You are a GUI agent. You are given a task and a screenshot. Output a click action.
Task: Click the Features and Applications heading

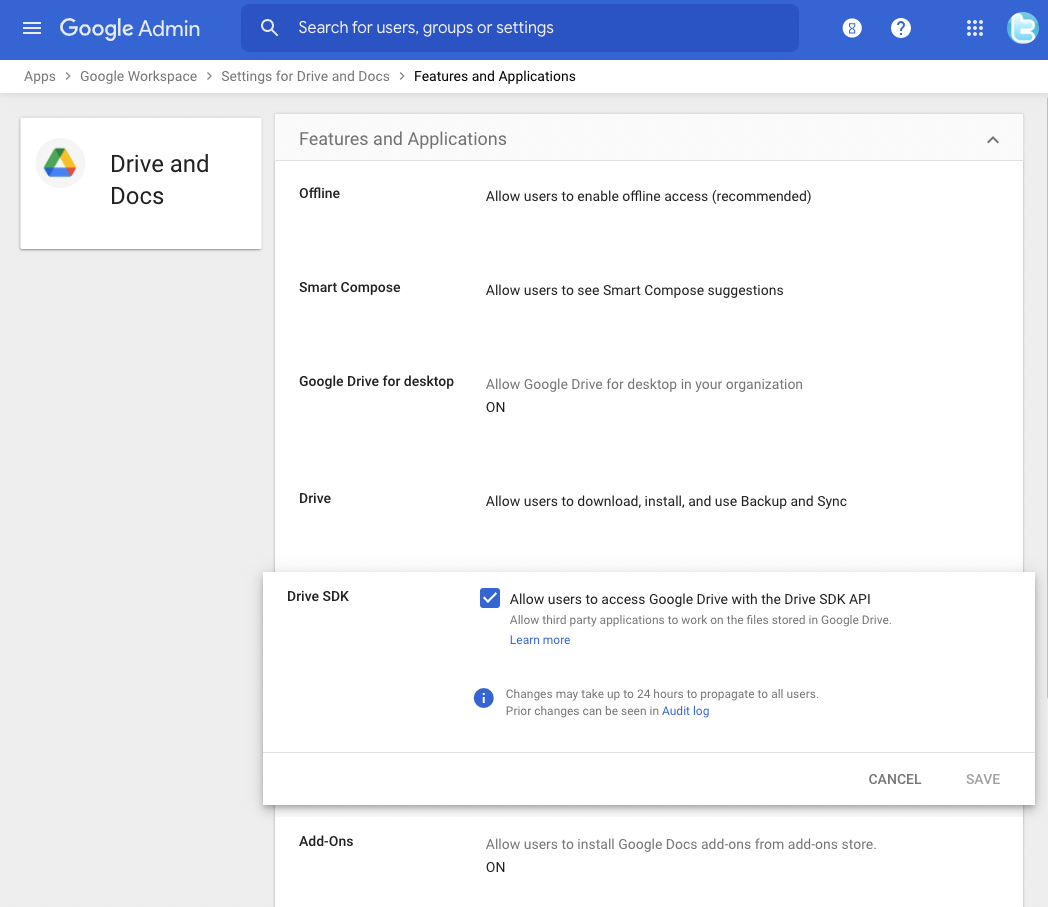point(402,138)
